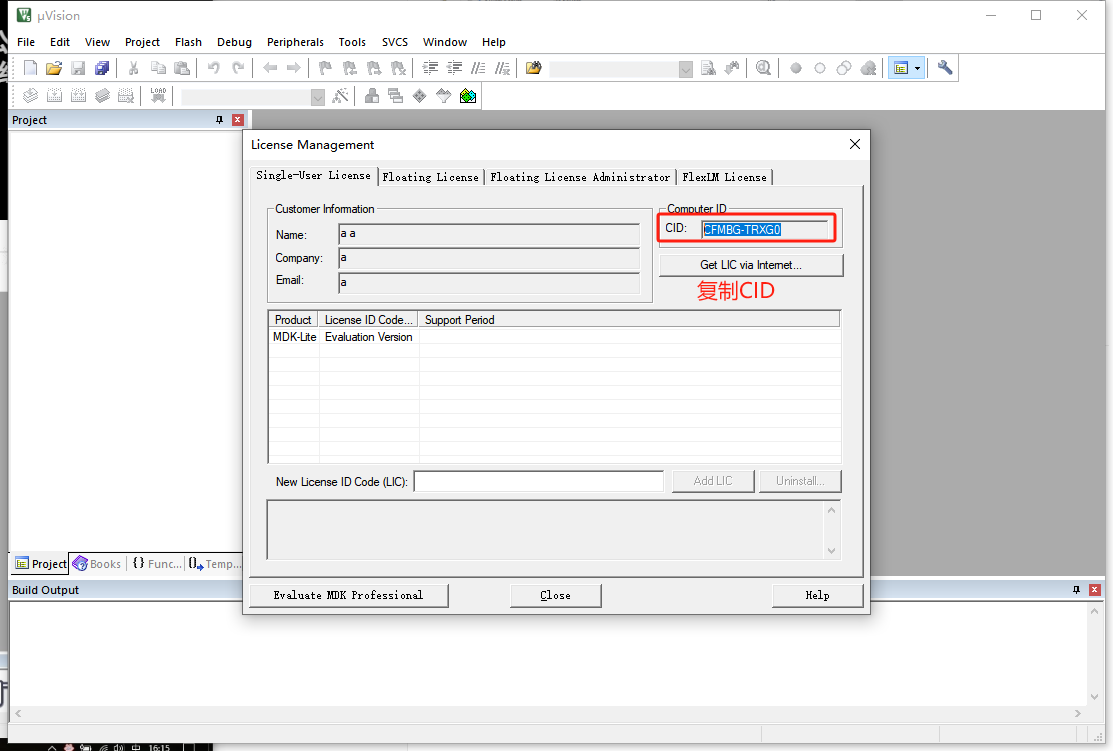The height and width of the screenshot is (751, 1113).
Task: Switch to Templates tab in Project panel
Action: [x=214, y=564]
